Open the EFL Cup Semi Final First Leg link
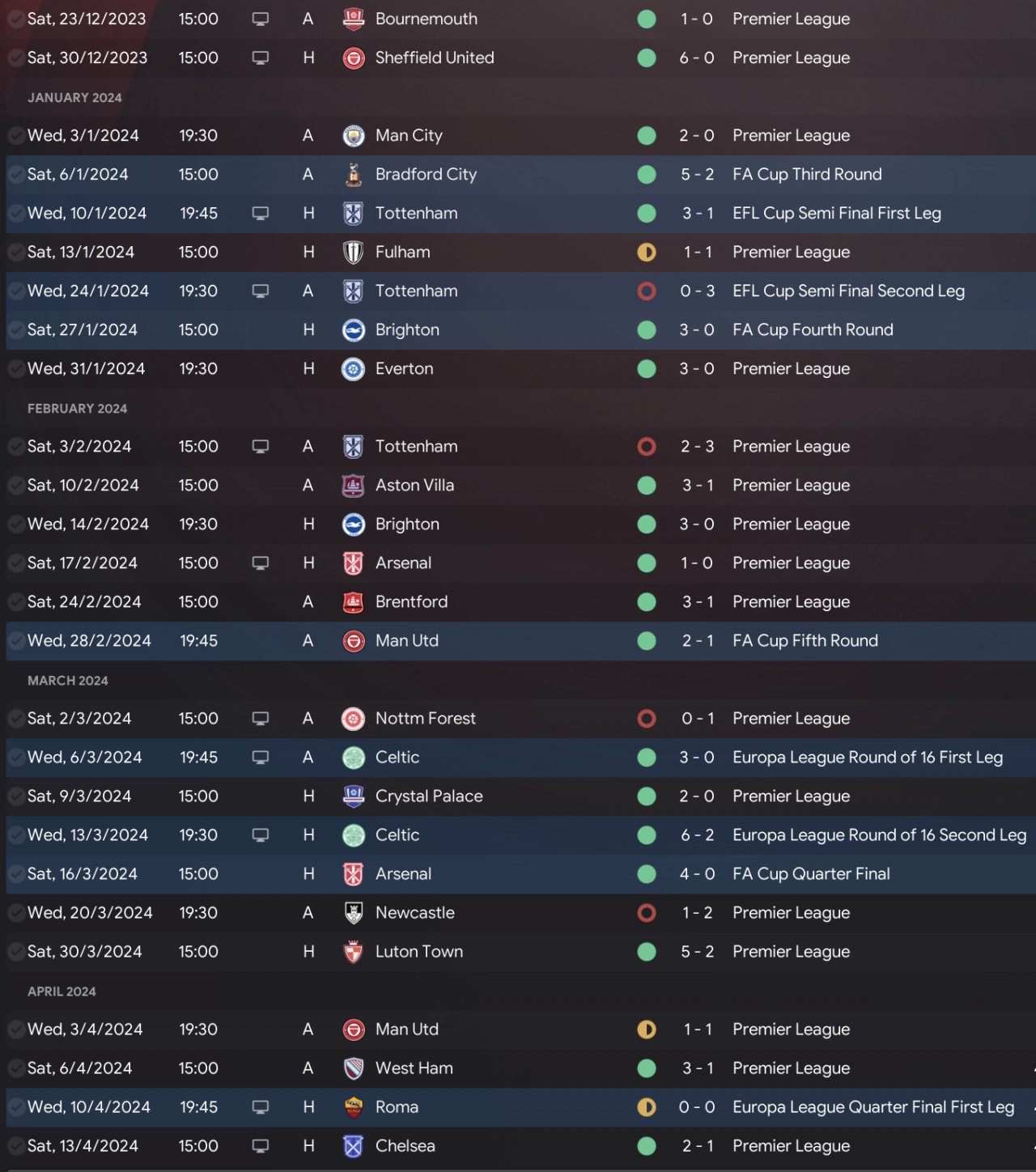This screenshot has width=1036, height=1172. 837,213
